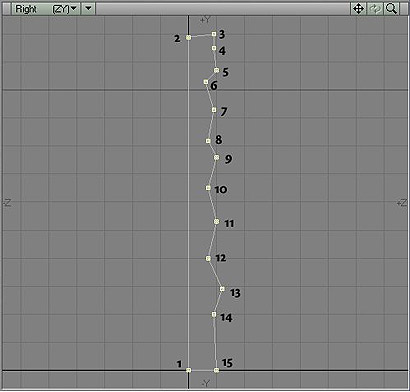This screenshot has height=392, width=410.
Task: Select the point labeled 2 at the top
Action: point(189,38)
